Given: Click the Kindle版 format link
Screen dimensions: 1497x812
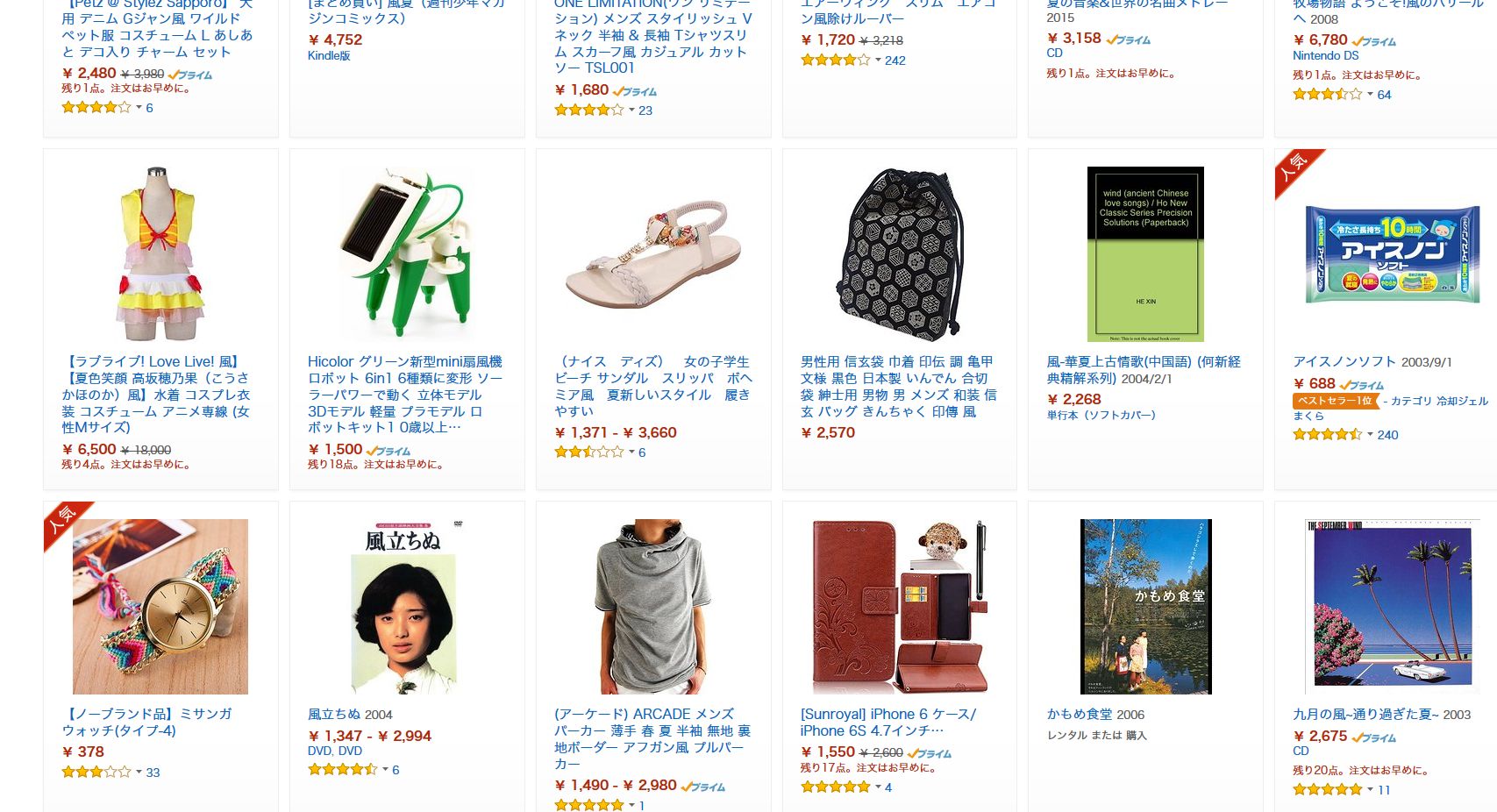Looking at the screenshot, I should click(329, 55).
